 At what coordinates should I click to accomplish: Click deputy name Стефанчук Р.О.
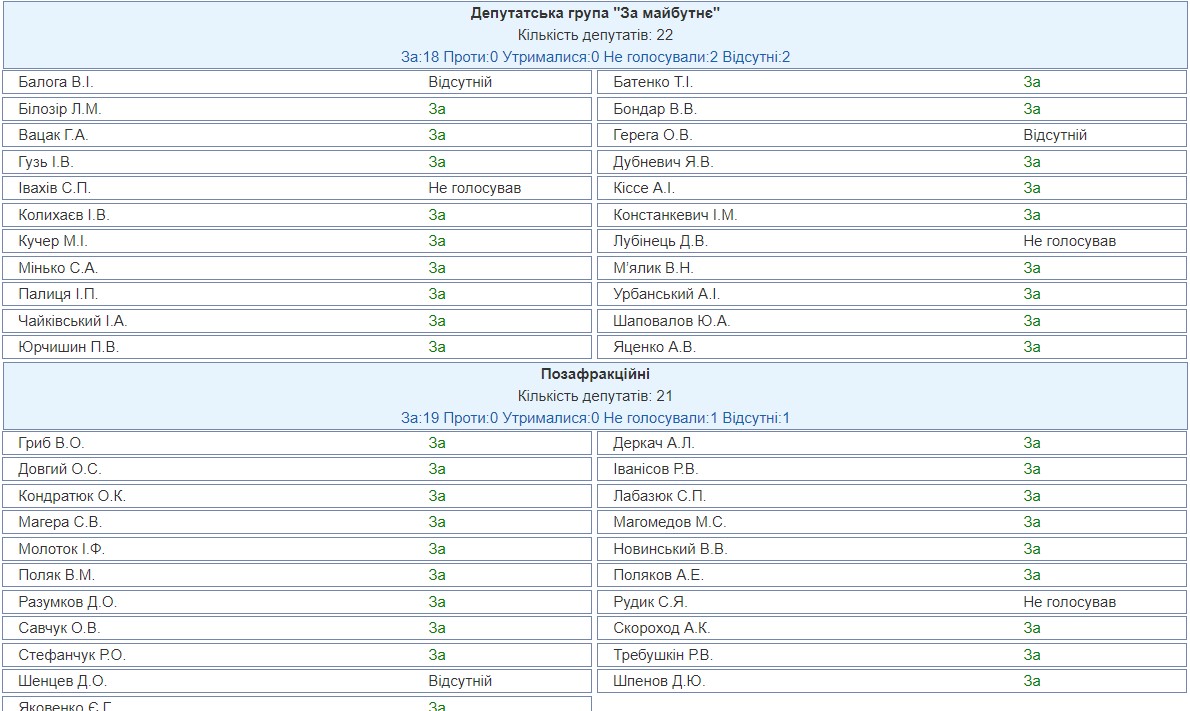click(72, 655)
